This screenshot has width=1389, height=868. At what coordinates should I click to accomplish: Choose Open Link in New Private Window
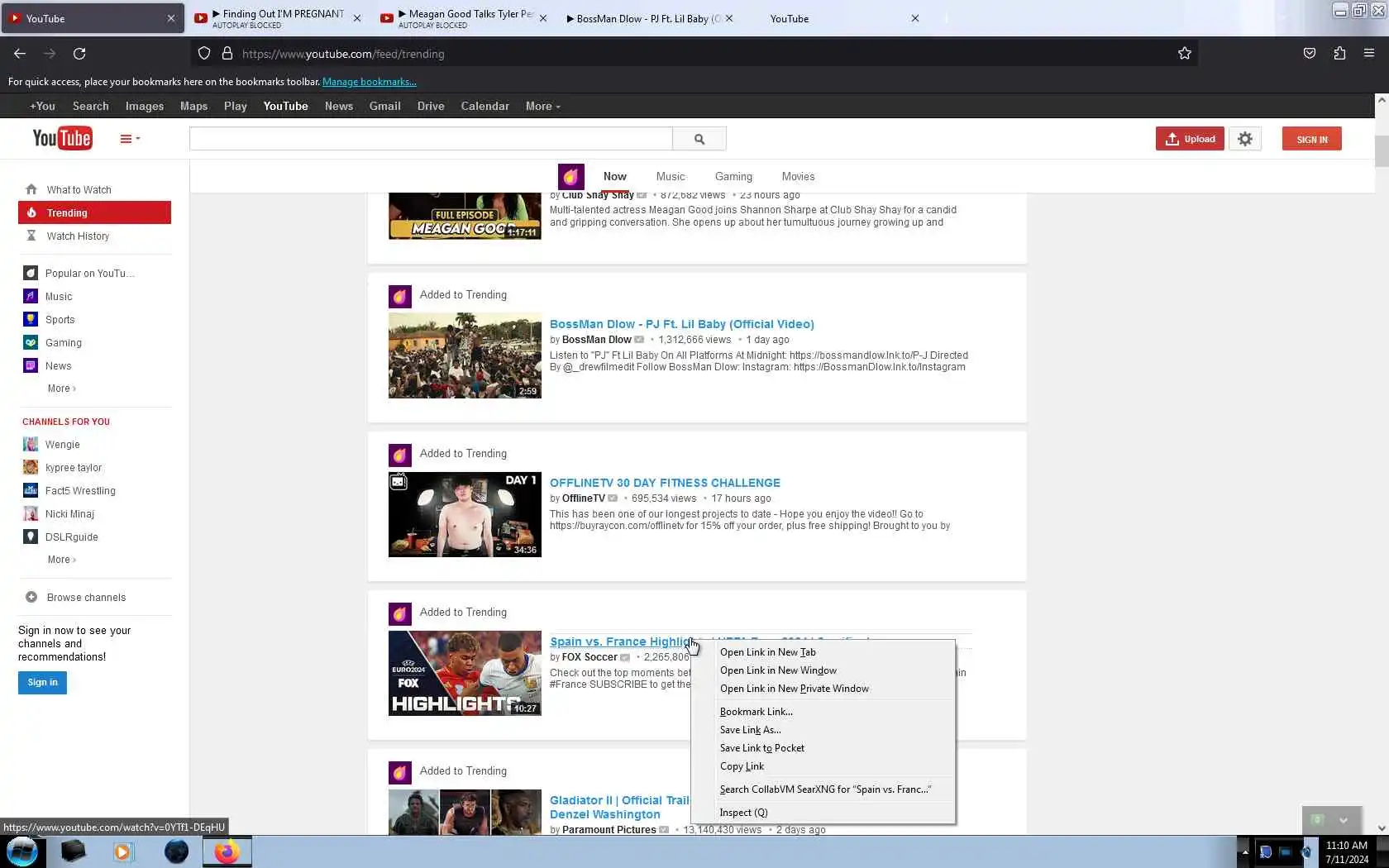(823, 689)
